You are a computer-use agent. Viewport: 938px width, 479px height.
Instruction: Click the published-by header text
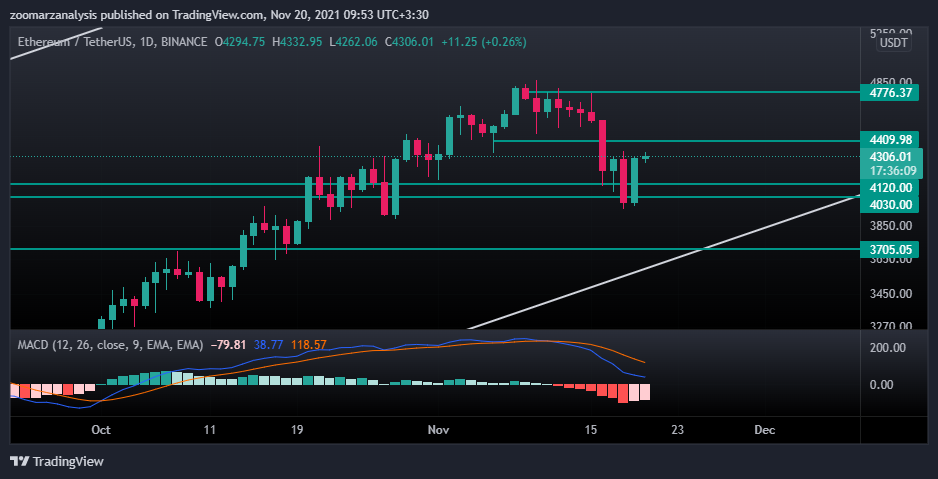pyautogui.click(x=219, y=14)
